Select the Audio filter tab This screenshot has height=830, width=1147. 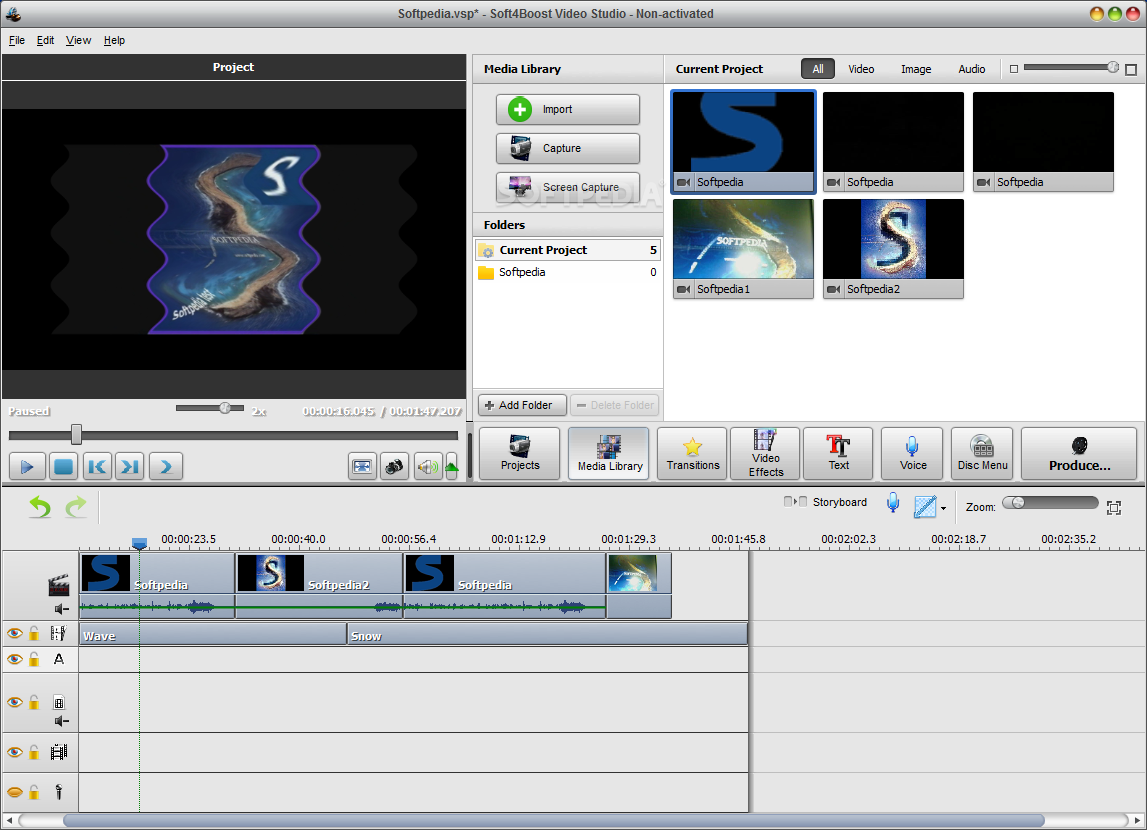971,69
